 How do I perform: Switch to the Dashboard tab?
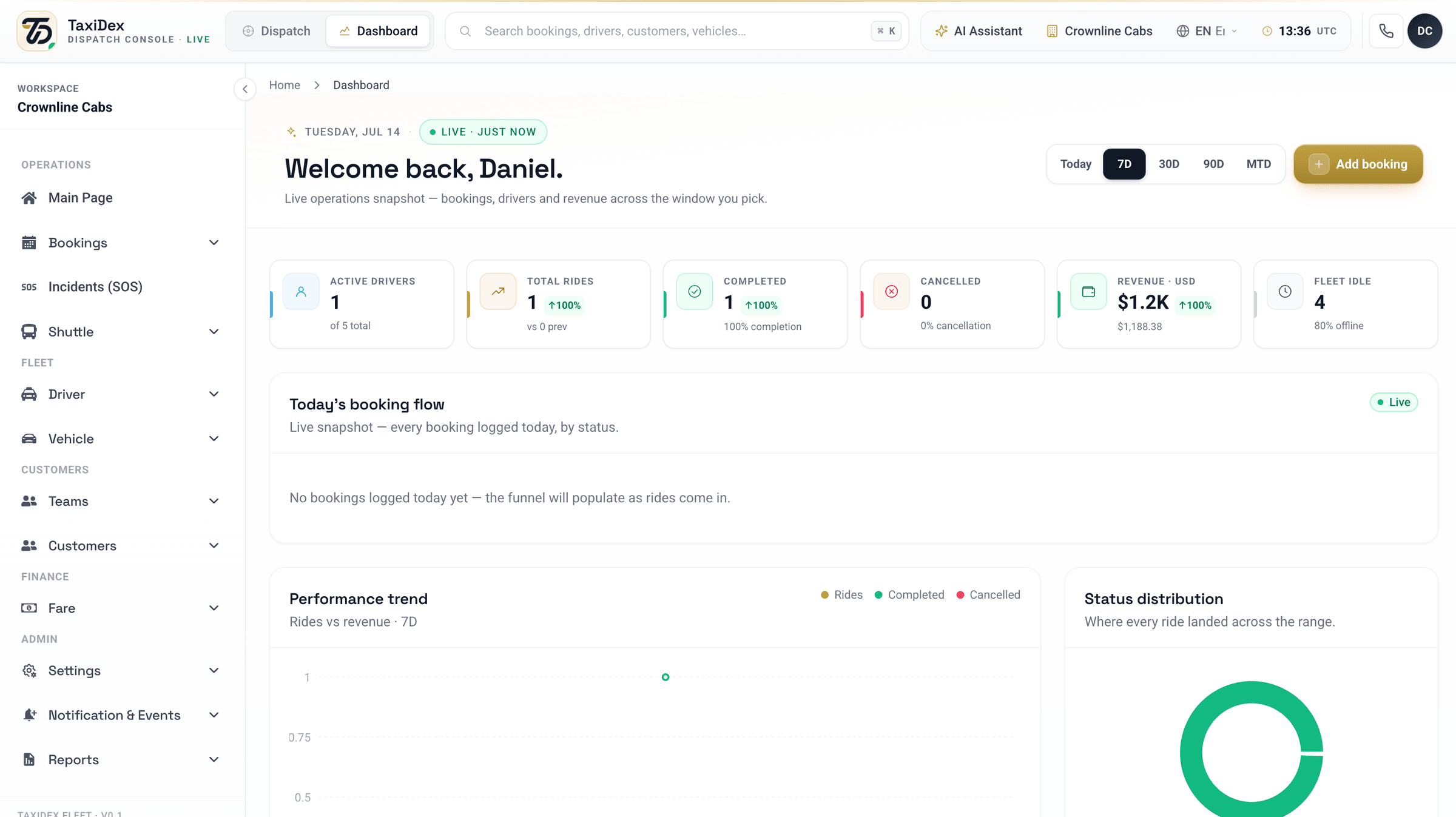pos(378,31)
